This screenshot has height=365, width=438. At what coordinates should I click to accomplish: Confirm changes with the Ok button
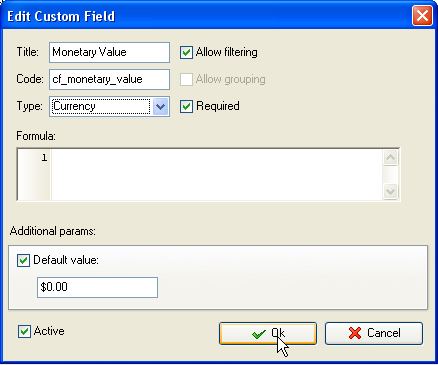coord(268,333)
